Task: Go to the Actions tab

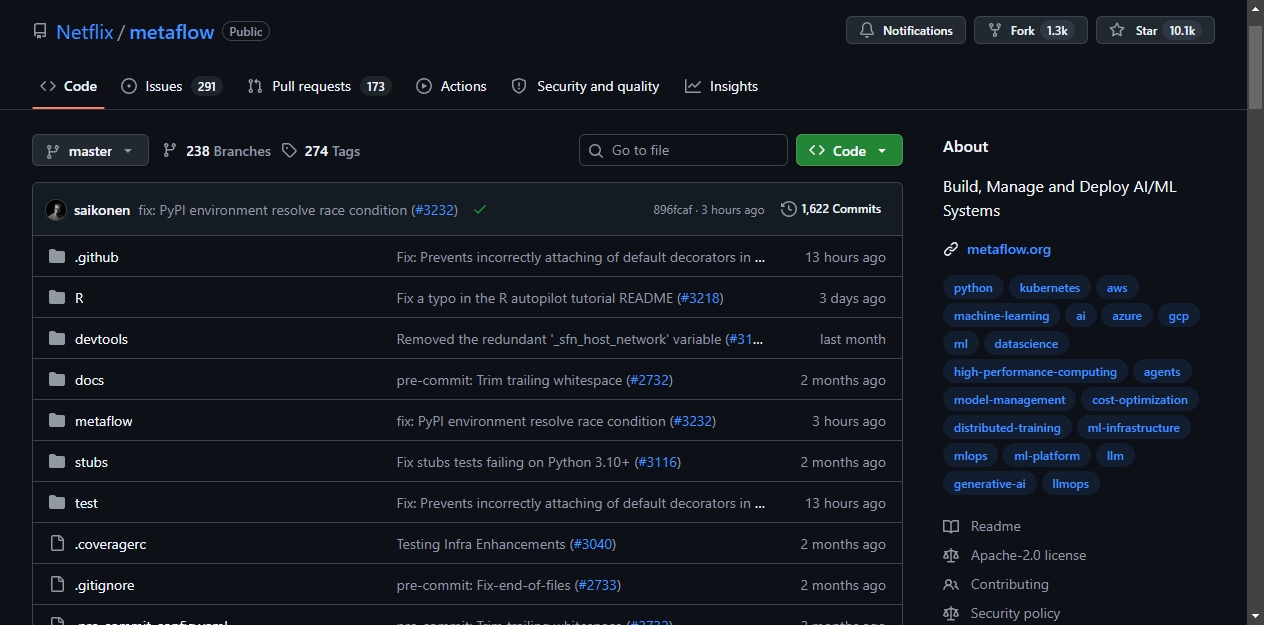Action: coord(451,86)
